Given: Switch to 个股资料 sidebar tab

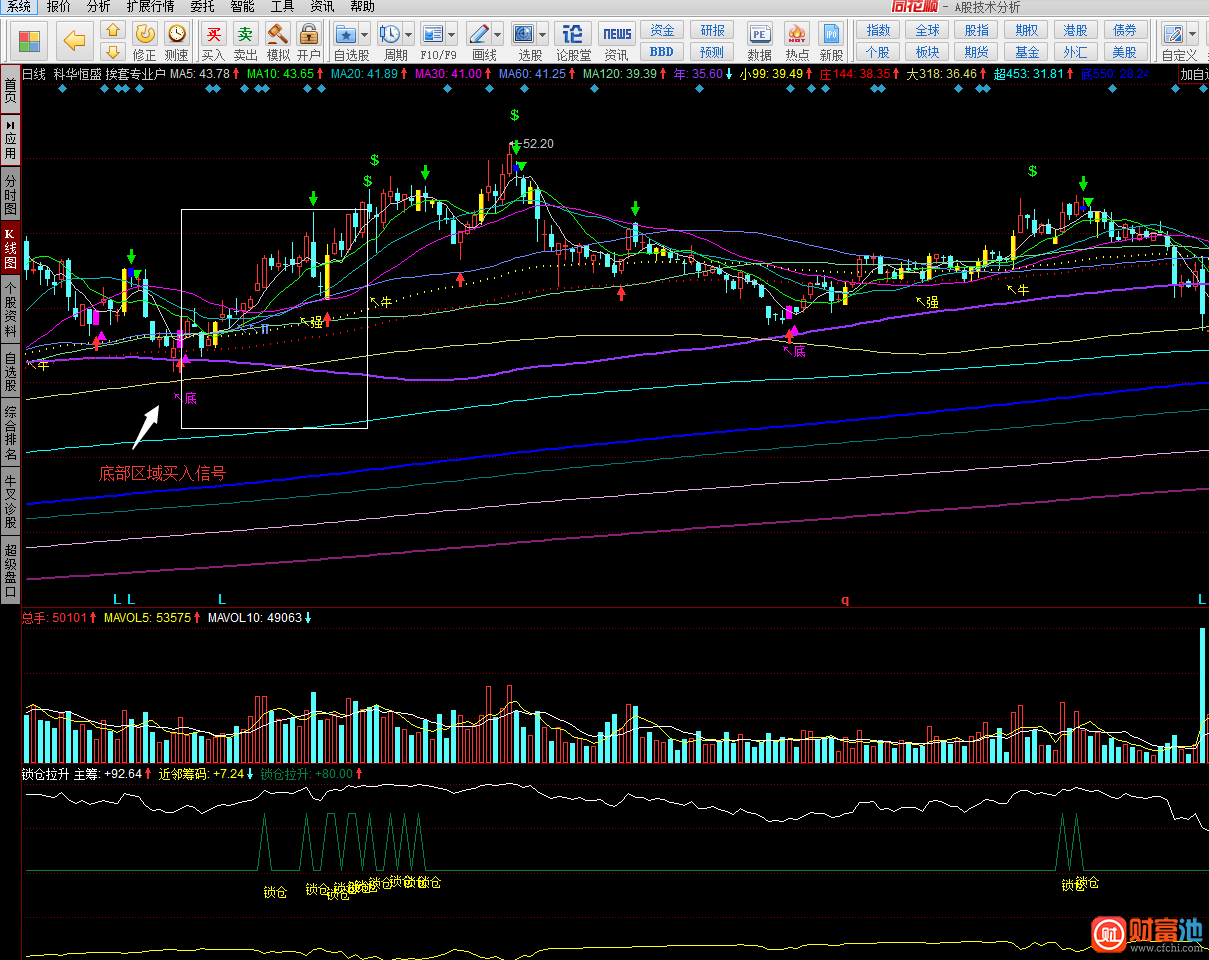Looking at the screenshot, I should pos(10,309).
